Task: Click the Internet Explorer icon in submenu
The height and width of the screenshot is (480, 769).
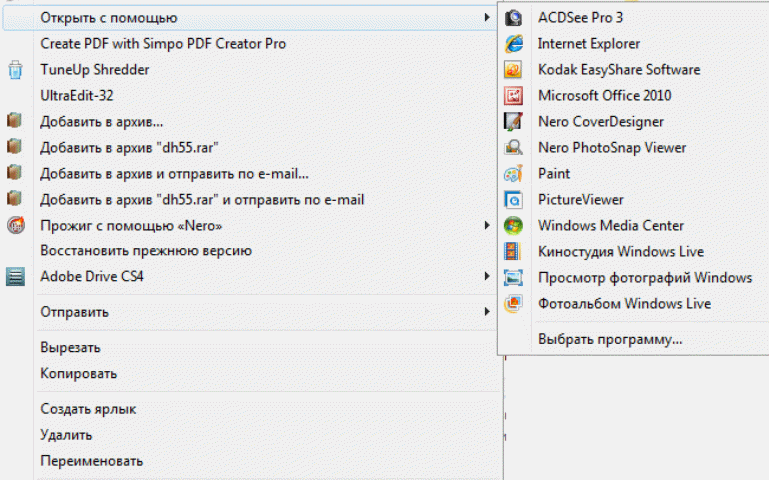Action: (x=513, y=44)
